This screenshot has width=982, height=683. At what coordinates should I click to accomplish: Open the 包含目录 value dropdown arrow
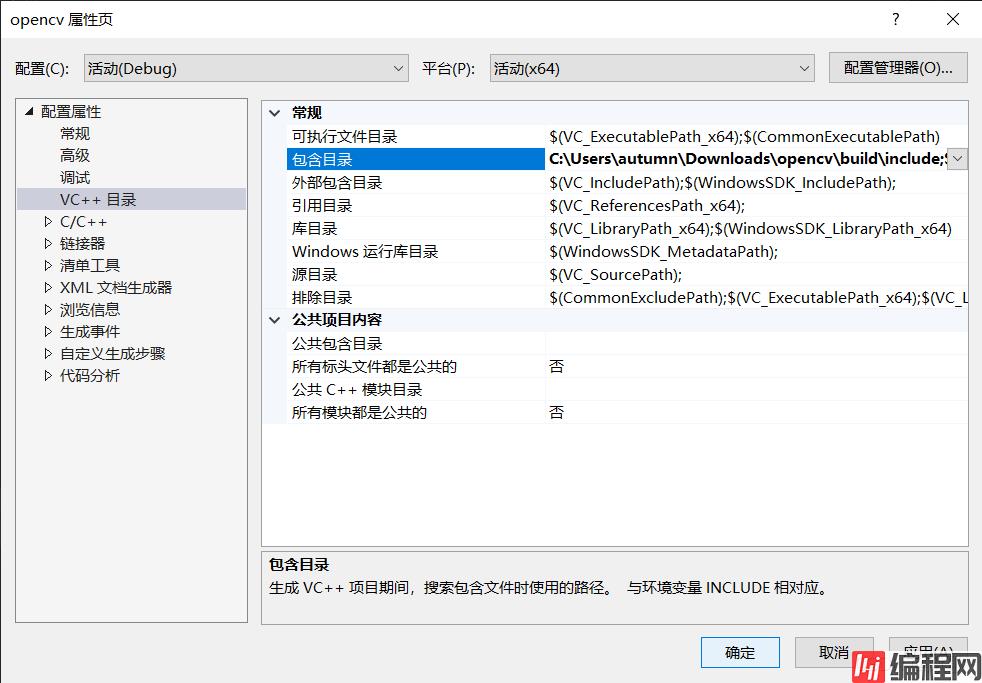tap(957, 159)
